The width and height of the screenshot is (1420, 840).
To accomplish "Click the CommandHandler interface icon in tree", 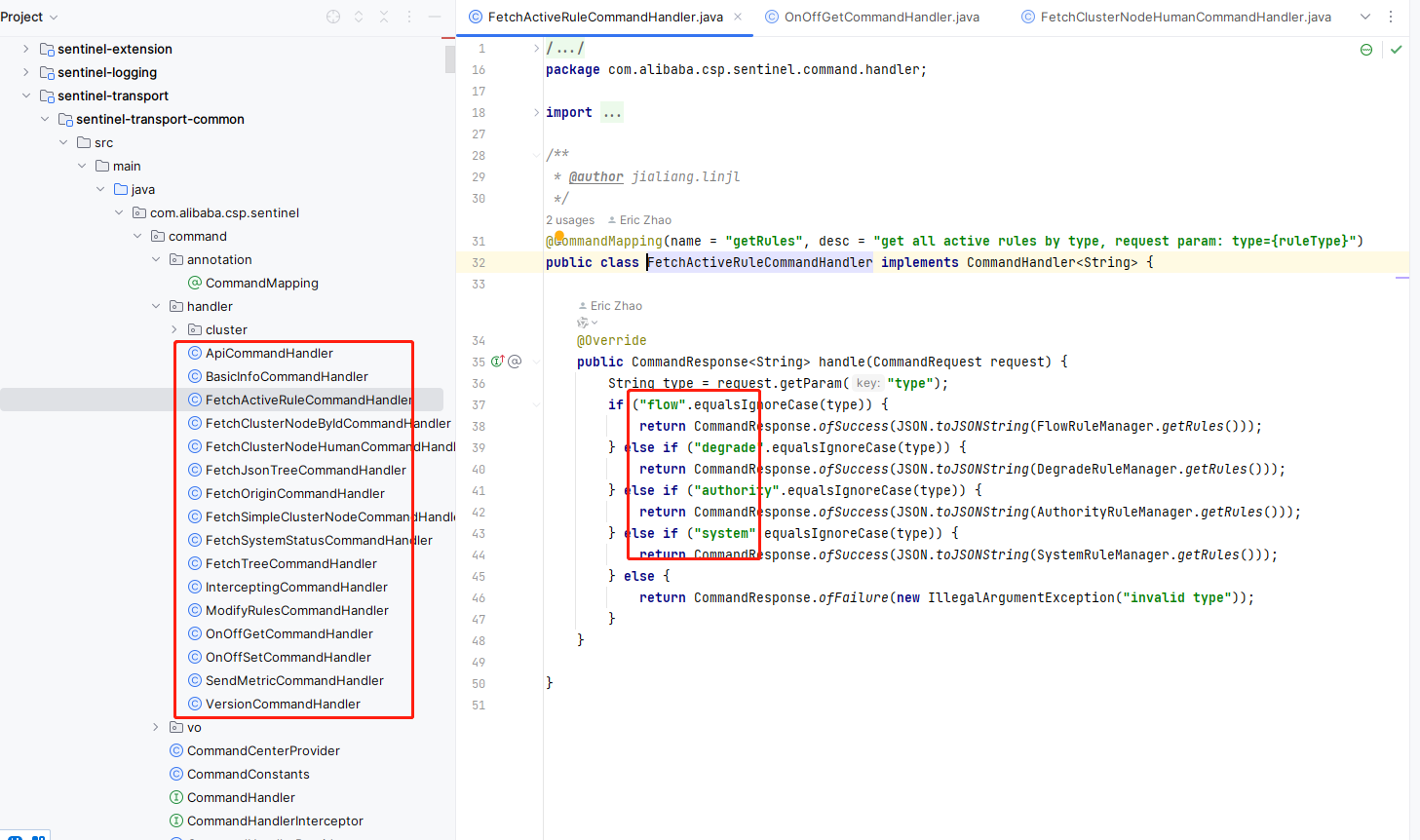I will tap(176, 797).
